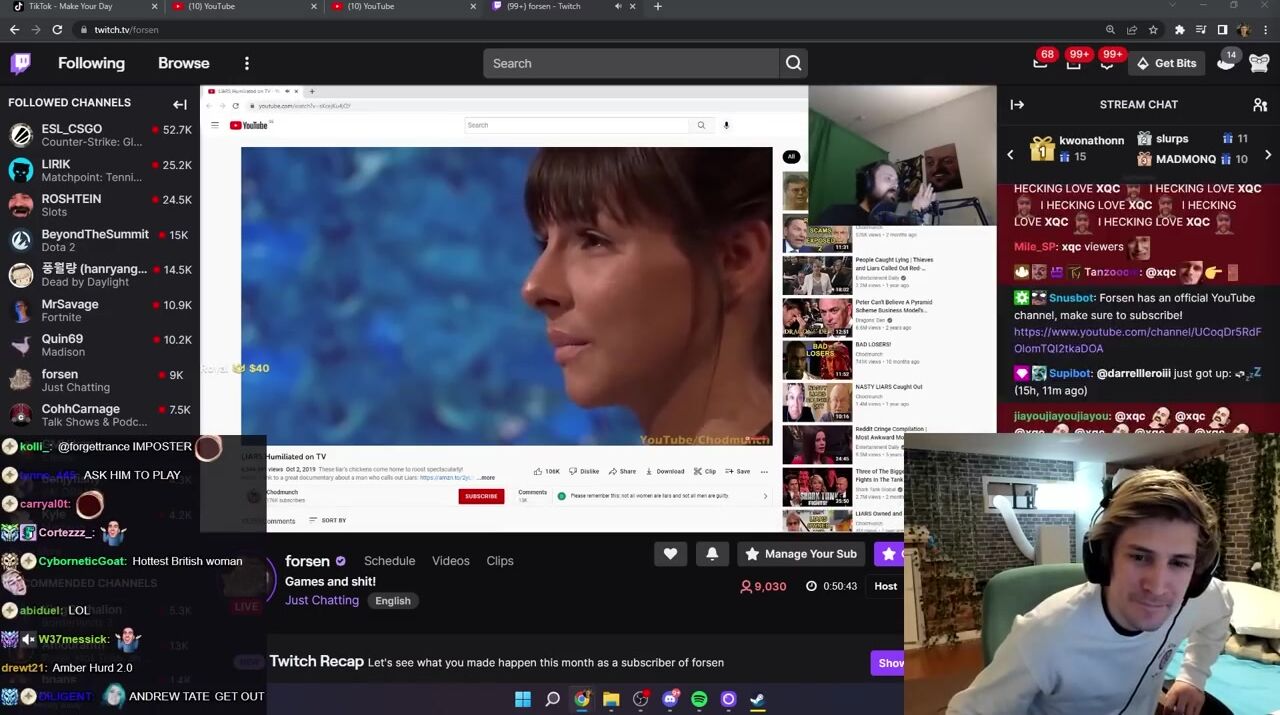Image resolution: width=1280 pixels, height=715 pixels.
Task: Click the Twitch logo home icon
Action: [x=21, y=63]
